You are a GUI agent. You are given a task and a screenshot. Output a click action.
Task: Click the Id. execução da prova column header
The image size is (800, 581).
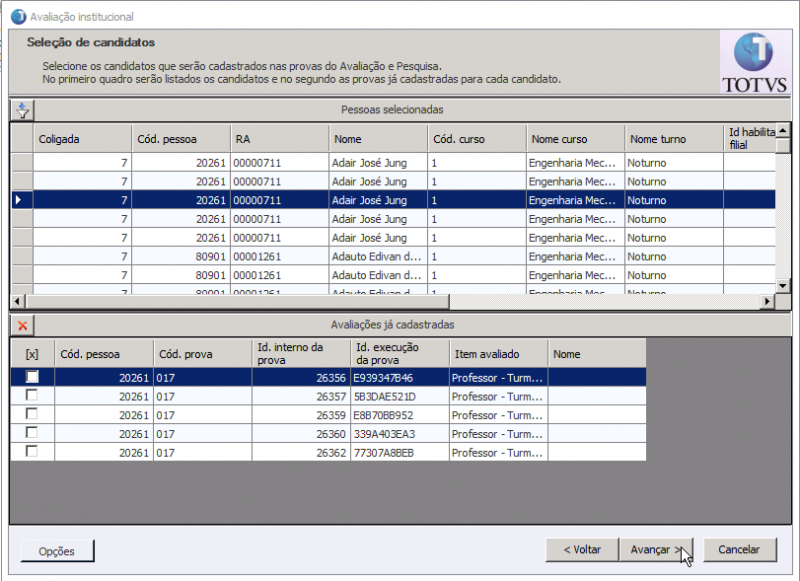coord(390,353)
